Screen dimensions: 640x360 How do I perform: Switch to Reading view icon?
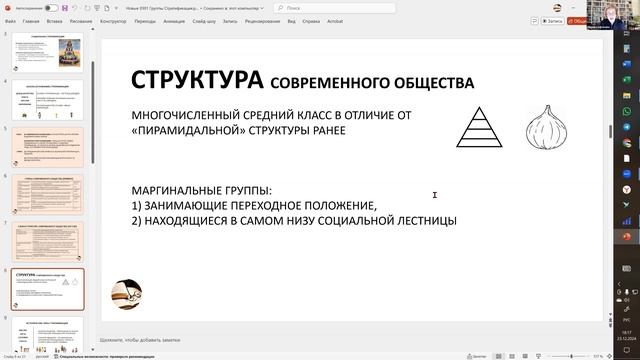coord(525,356)
